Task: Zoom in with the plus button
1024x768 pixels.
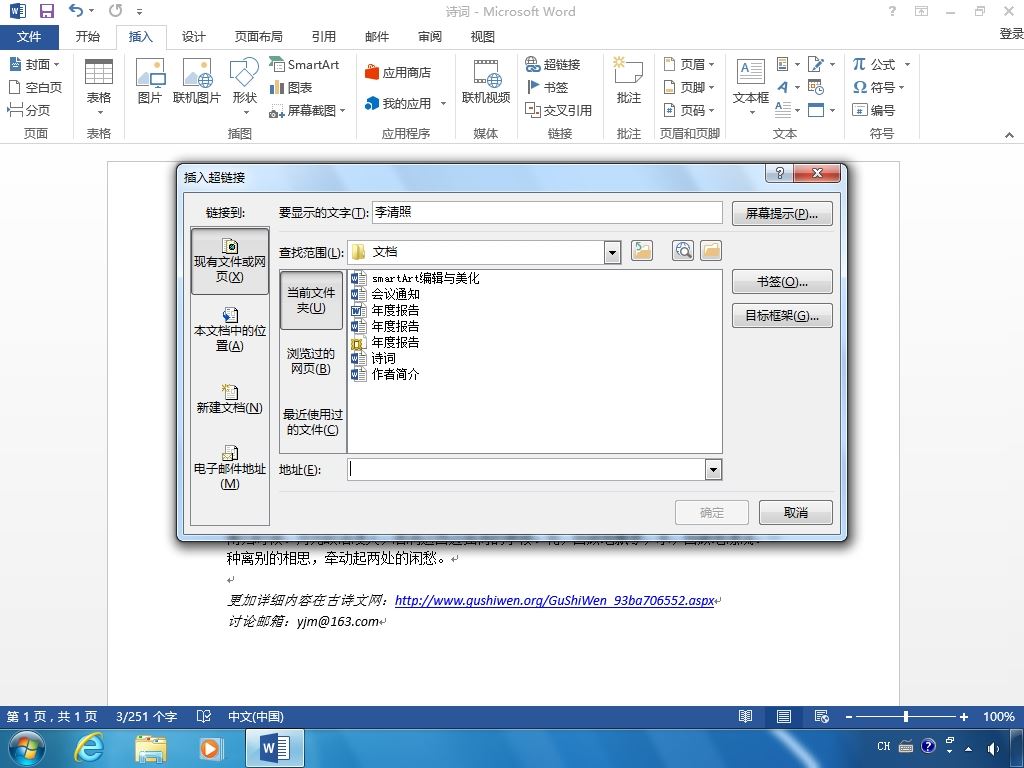Action: pyautogui.click(x=963, y=716)
